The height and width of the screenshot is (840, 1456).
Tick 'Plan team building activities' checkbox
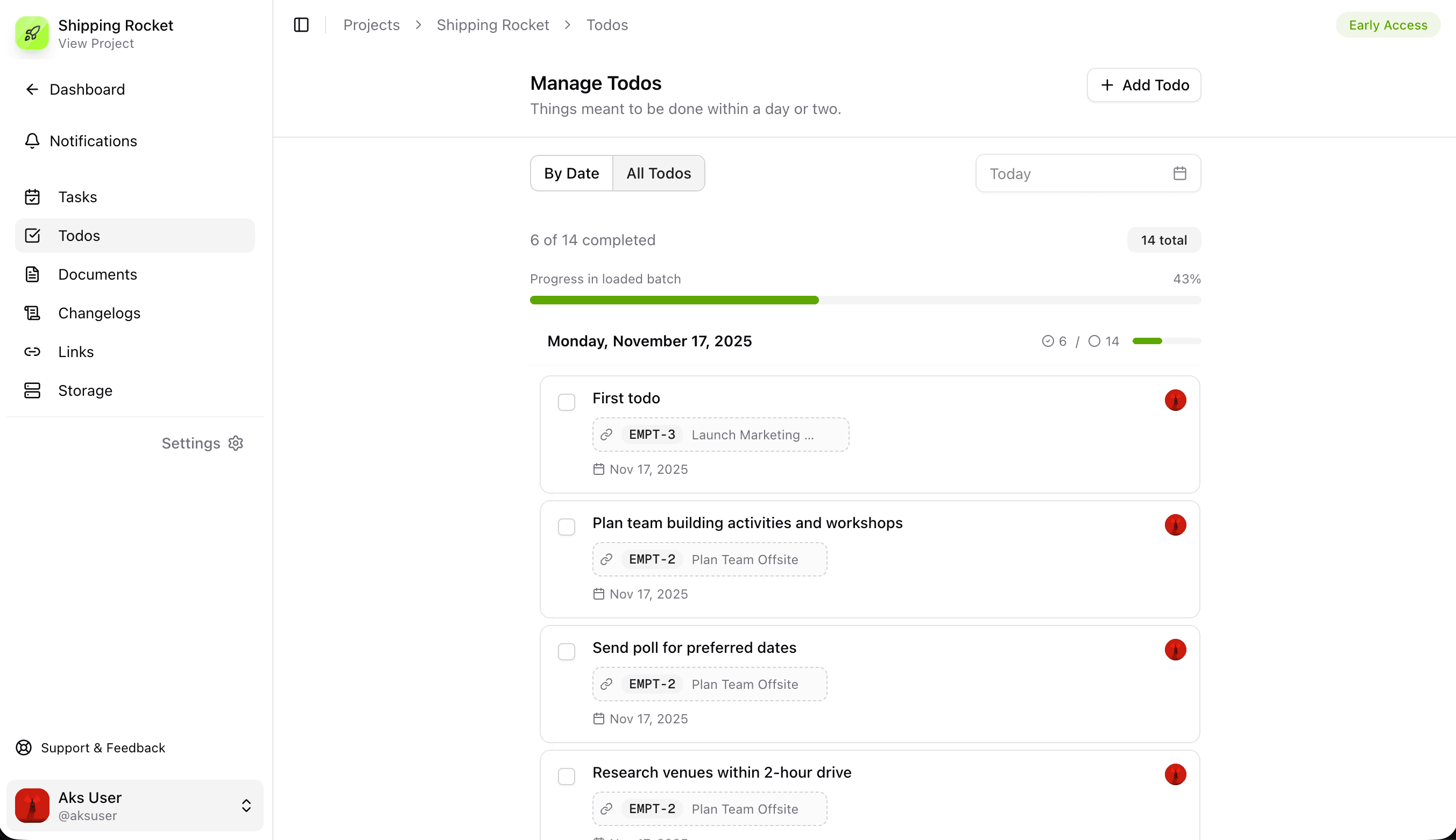click(x=566, y=526)
